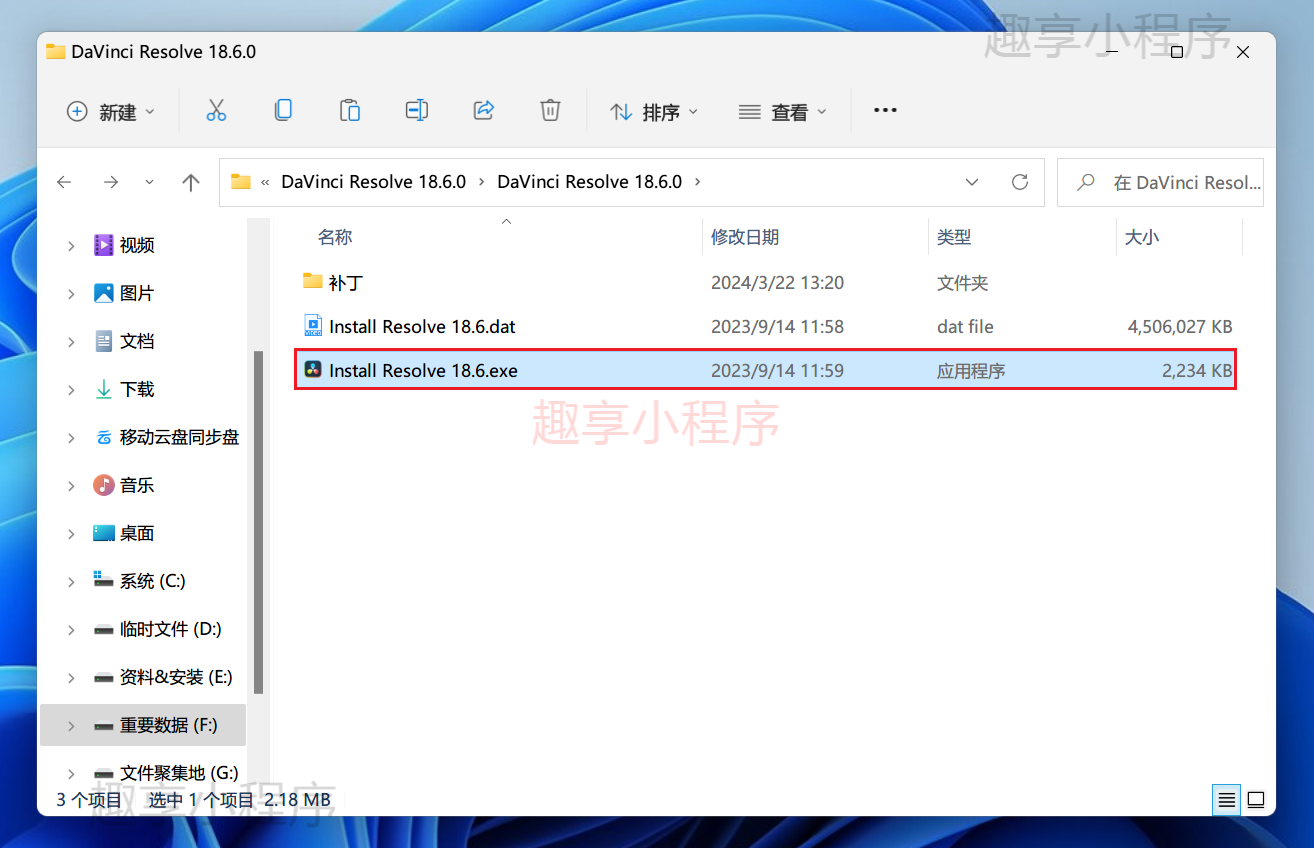Click the 补丁 folder icon
Screen dimensions: 1314x848
pyautogui.click(x=313, y=282)
